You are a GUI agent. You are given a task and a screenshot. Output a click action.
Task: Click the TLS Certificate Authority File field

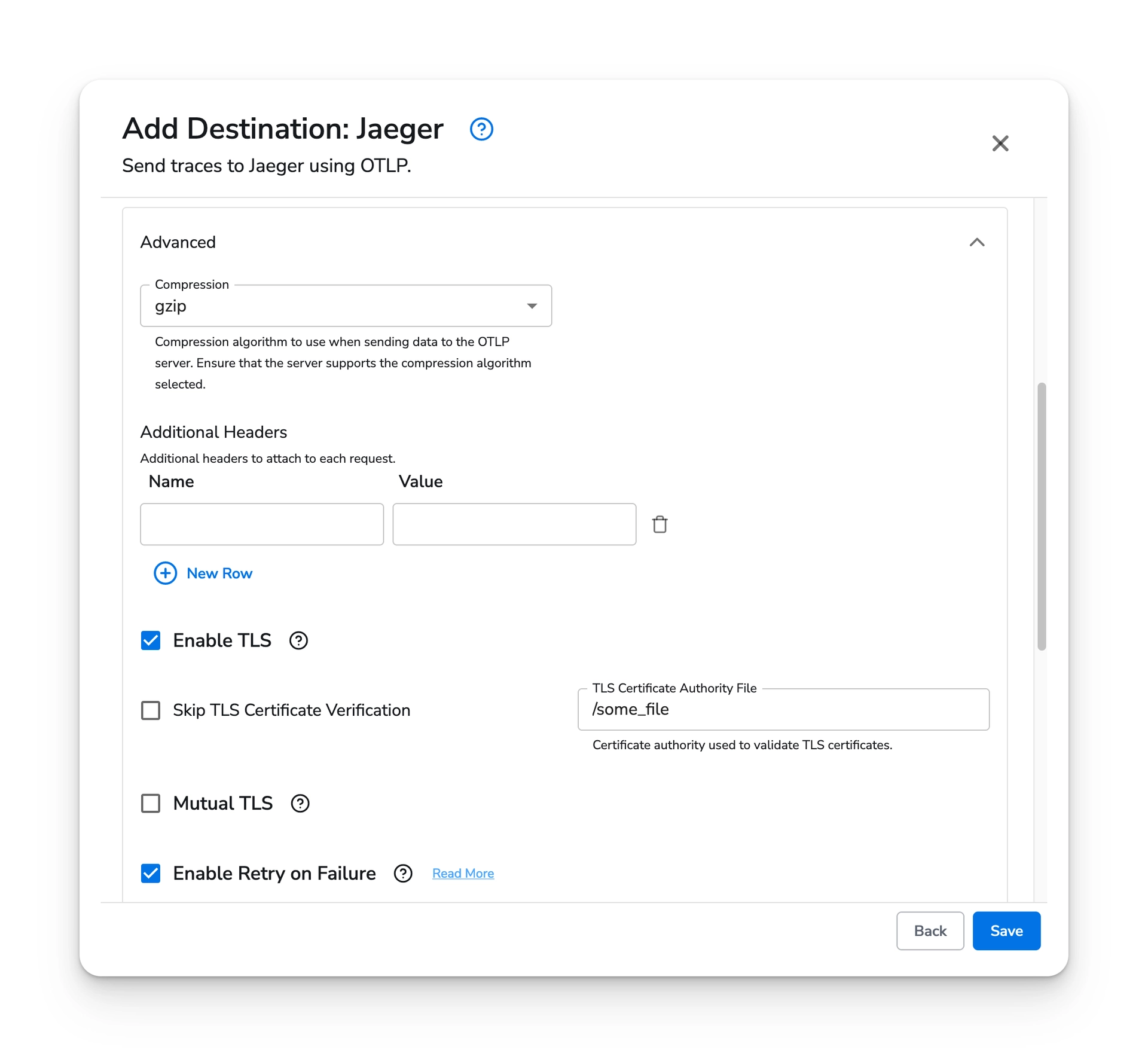(783, 709)
